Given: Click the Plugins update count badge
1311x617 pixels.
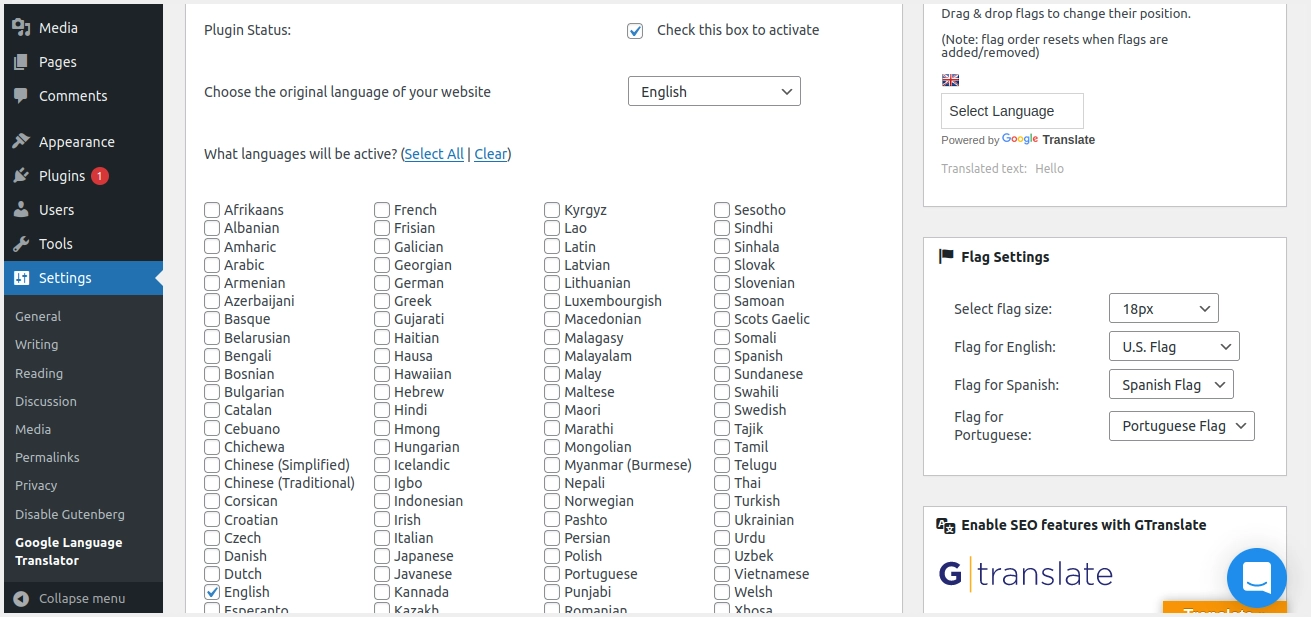Looking at the screenshot, I should (x=100, y=176).
